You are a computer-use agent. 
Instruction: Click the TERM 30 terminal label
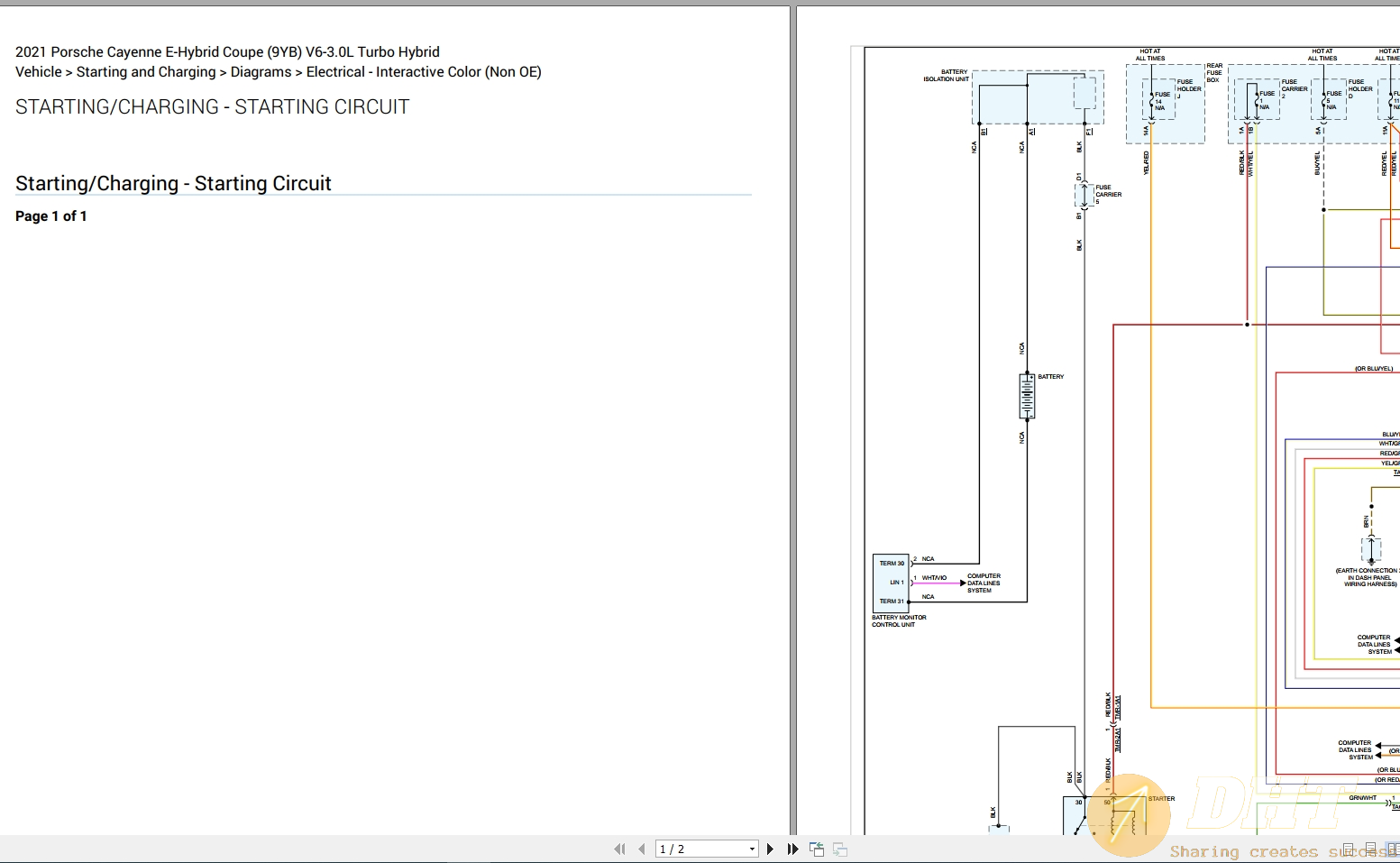[x=892, y=564]
